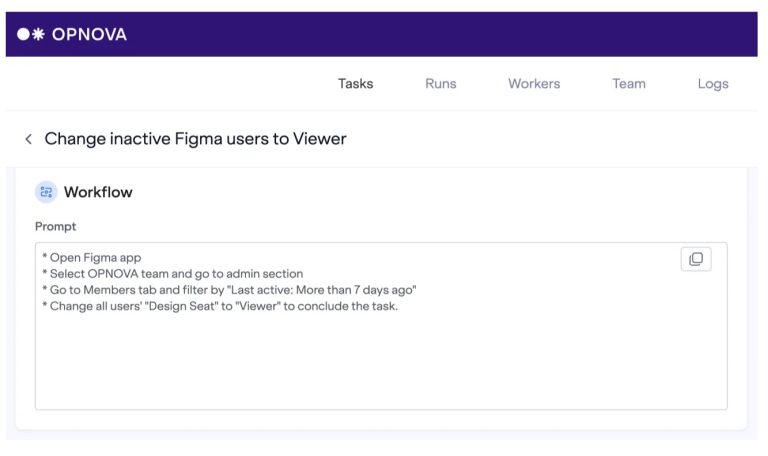Click the 'Change all users' prompt line
The height and width of the screenshot is (456, 768).
220,306
